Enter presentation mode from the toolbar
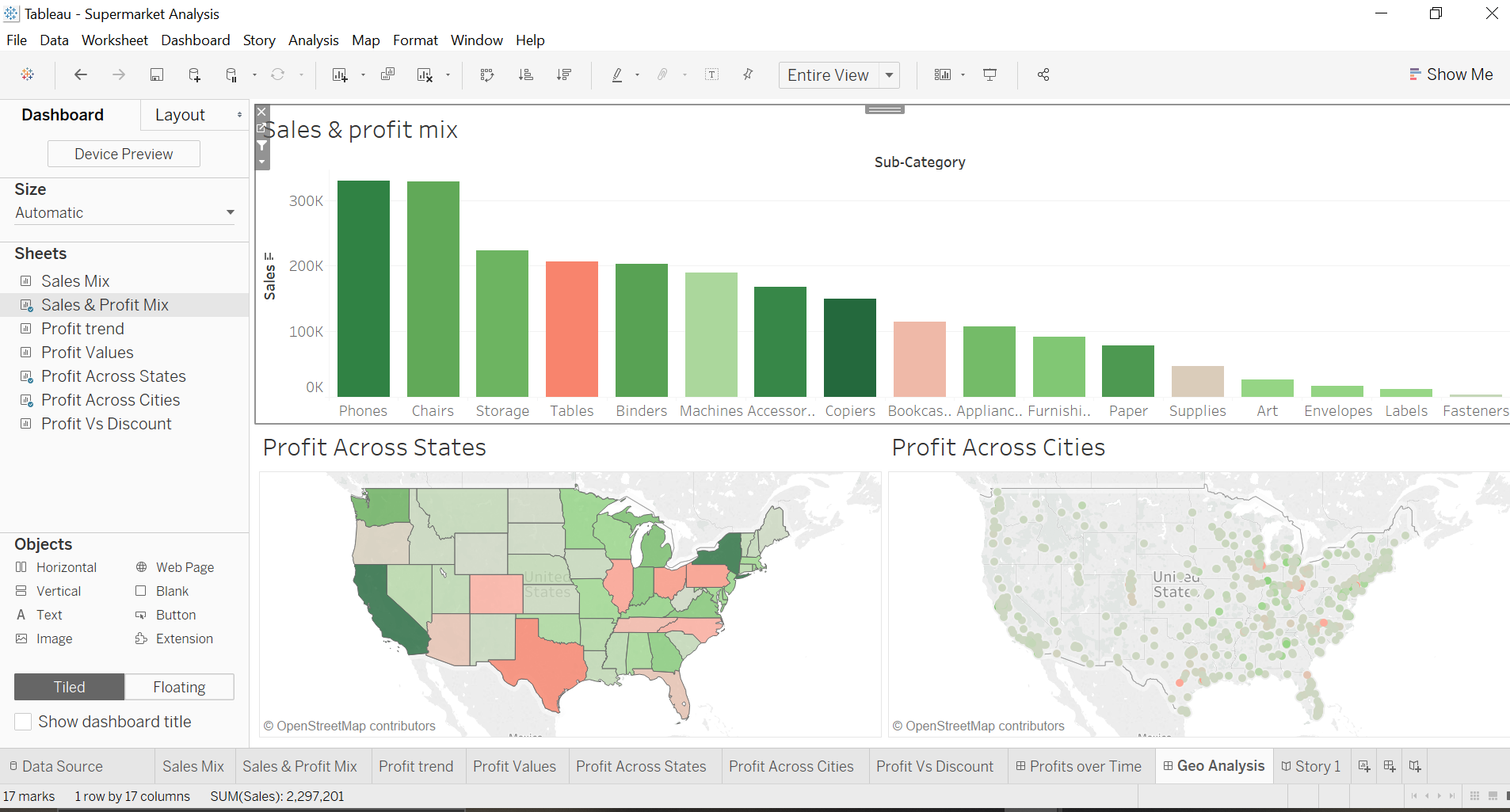1510x812 pixels. tap(990, 74)
